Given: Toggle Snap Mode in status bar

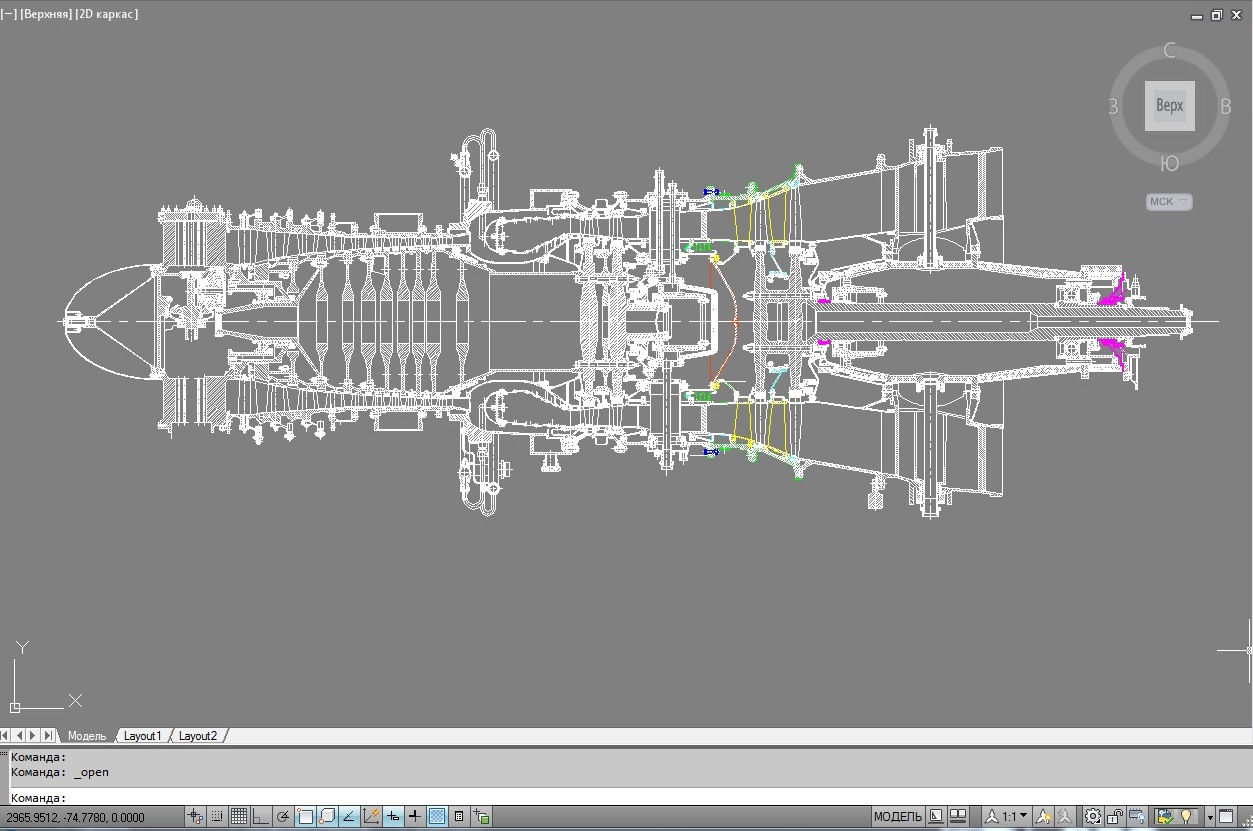Looking at the screenshot, I should 217,817.
